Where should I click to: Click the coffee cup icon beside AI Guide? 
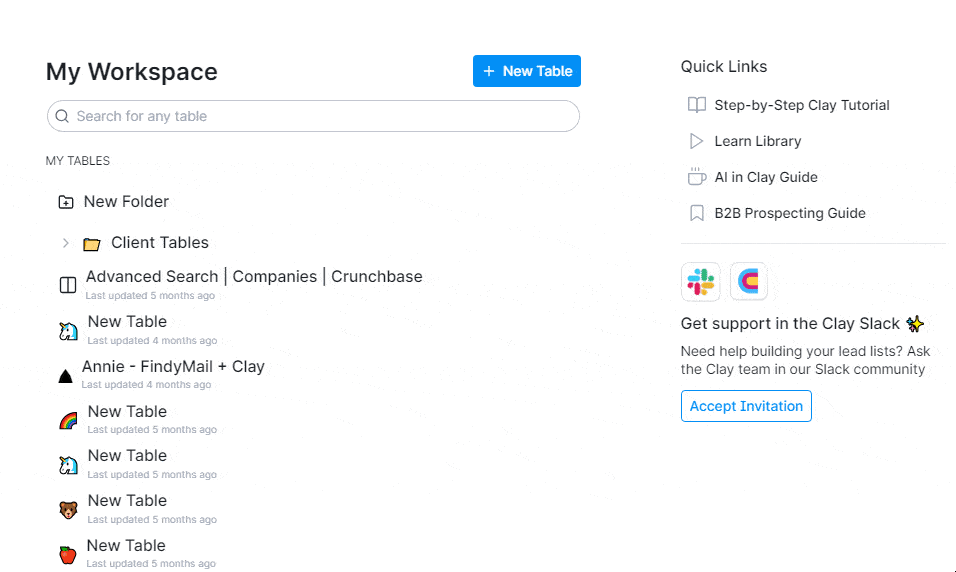[x=697, y=176]
